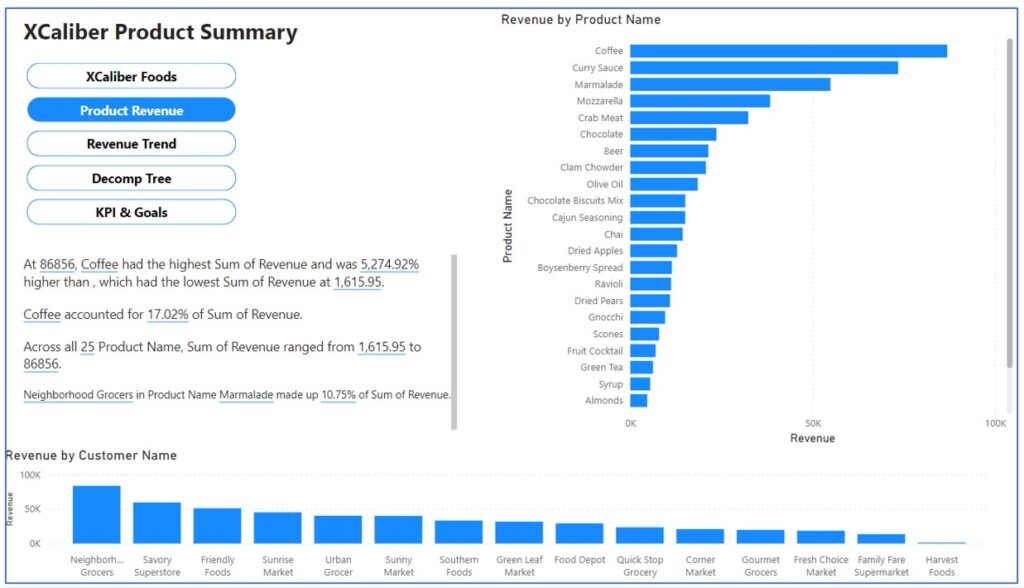The height and width of the screenshot is (588, 1024).
Task: Click the Chai revenue bar
Action: click(656, 234)
